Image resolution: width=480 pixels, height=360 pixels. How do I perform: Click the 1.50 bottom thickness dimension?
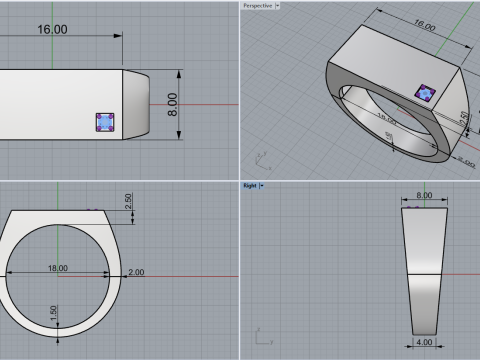pos(53,313)
